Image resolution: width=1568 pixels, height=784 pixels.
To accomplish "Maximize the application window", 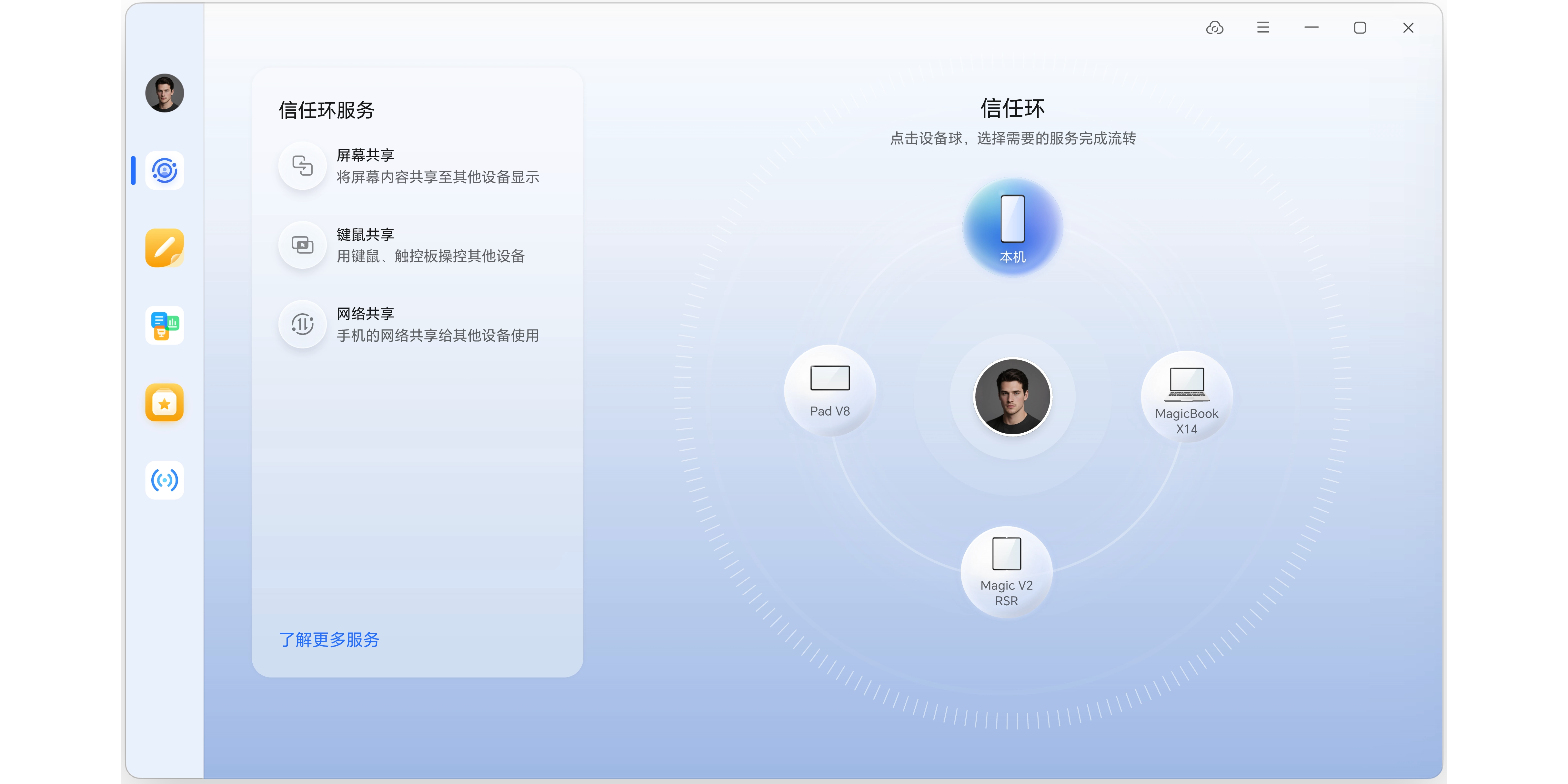I will (1360, 28).
